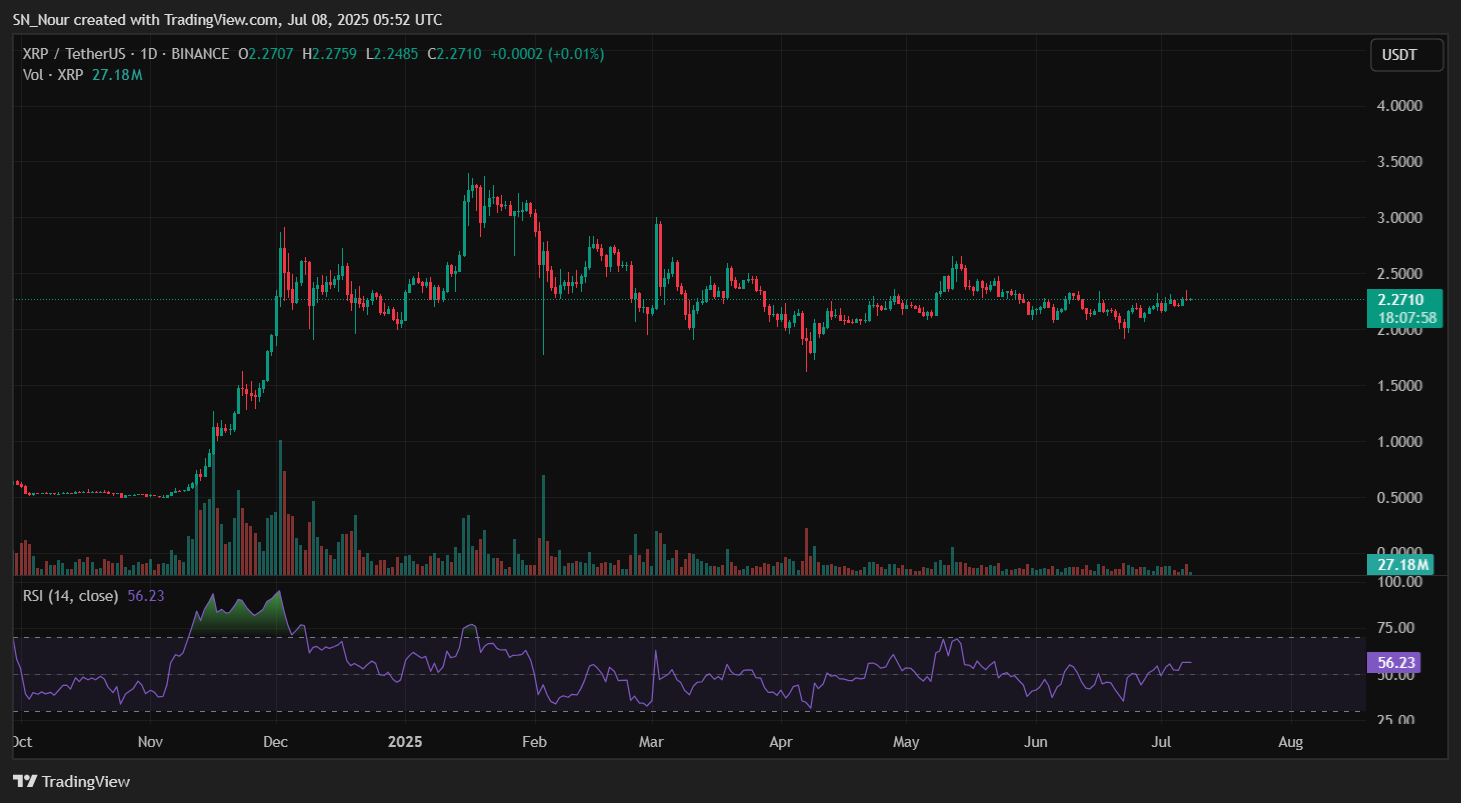Viewport: 1461px width, 803px height.
Task: Open the USDT currency selector
Action: pyautogui.click(x=1406, y=55)
